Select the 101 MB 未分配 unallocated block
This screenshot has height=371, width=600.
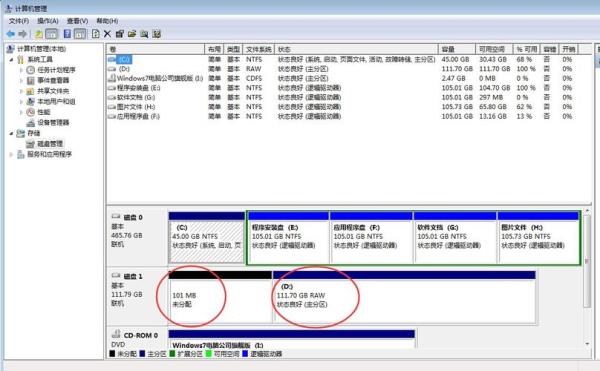tap(220, 297)
